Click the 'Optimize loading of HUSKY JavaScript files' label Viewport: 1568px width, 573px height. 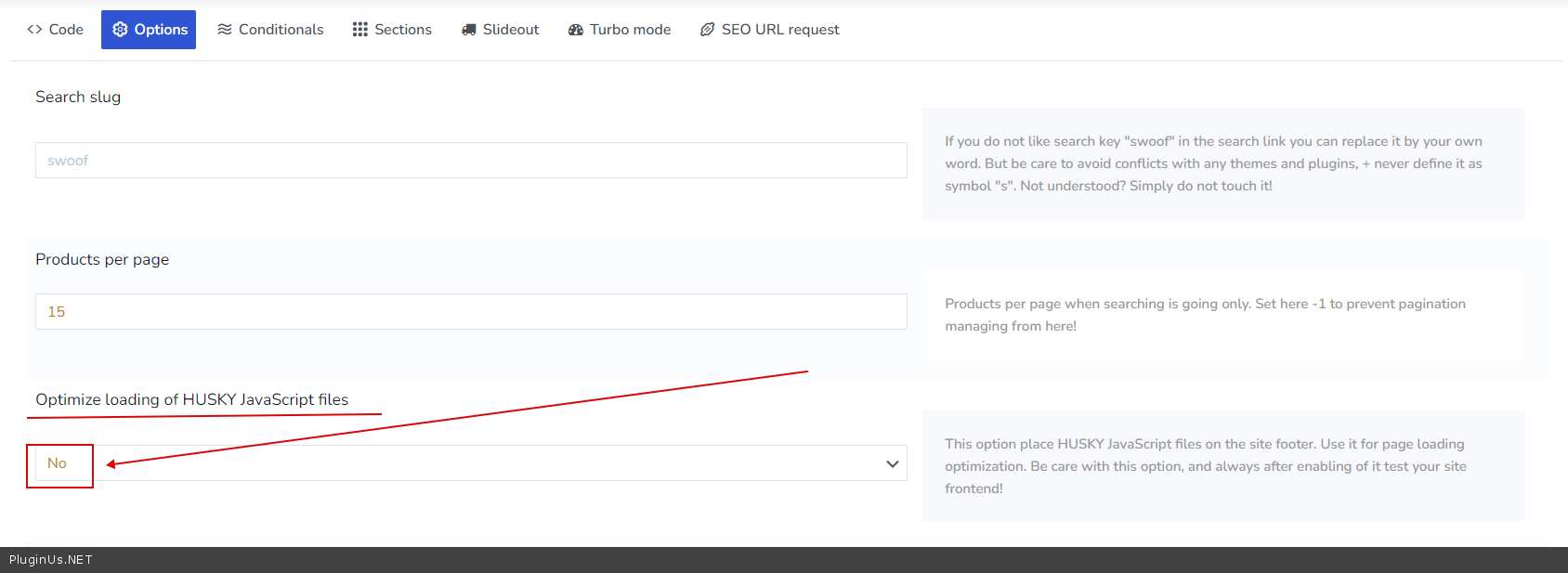tap(192, 399)
